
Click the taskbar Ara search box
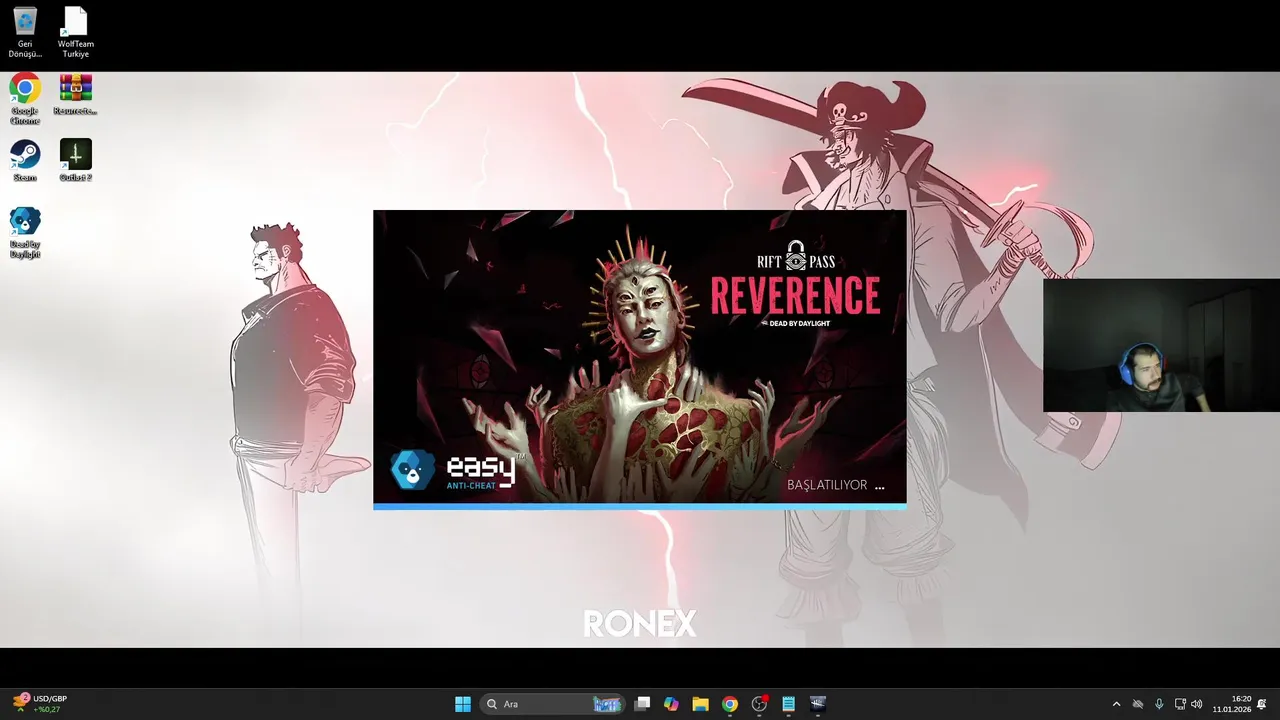(x=553, y=704)
